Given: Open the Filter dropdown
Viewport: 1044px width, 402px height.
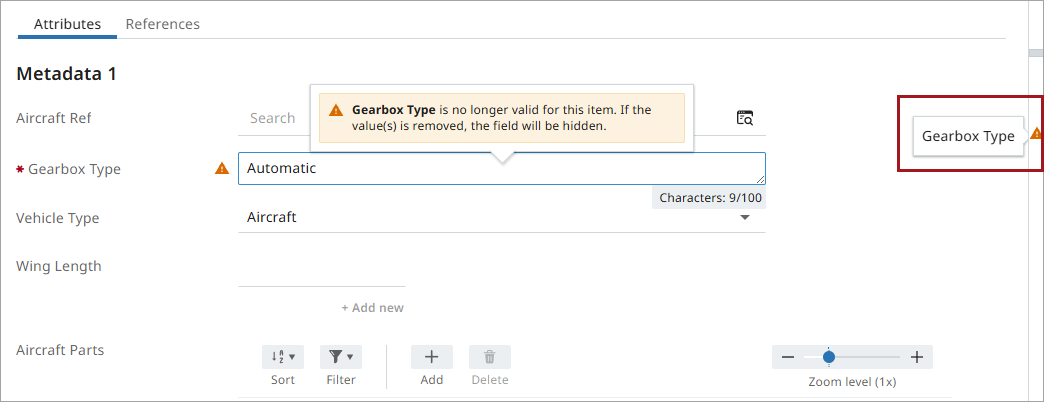Looking at the screenshot, I should tap(341, 357).
